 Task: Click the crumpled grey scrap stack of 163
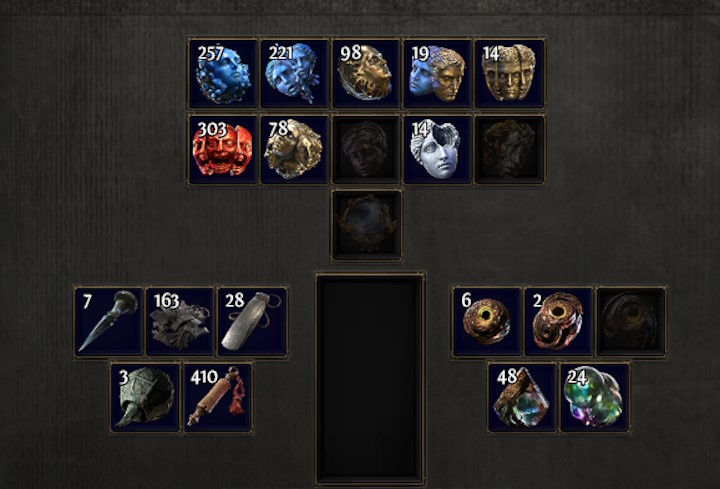180,321
